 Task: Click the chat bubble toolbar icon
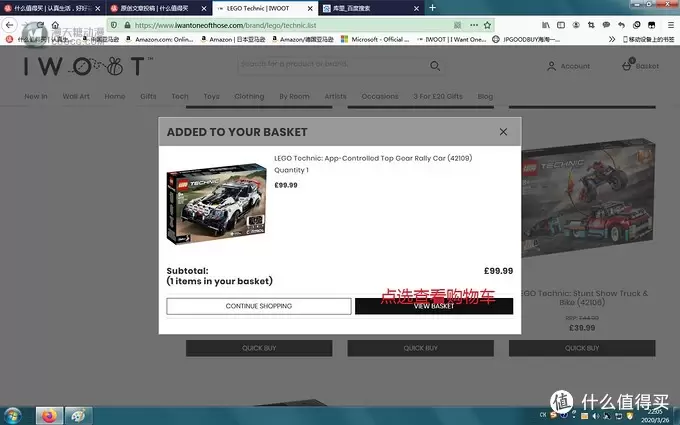[x=606, y=25]
